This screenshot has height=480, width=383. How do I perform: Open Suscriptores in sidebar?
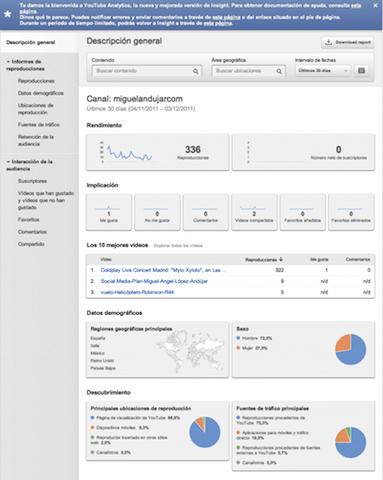click(x=32, y=181)
